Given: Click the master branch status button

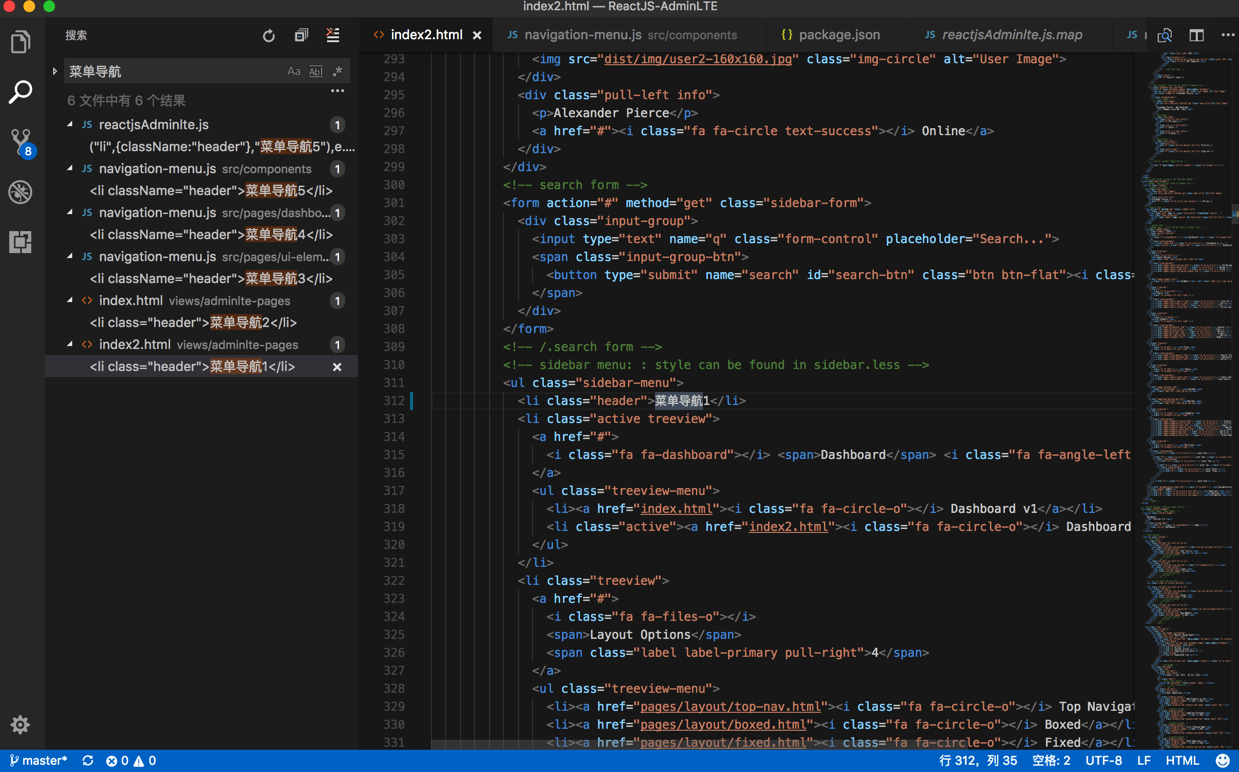Looking at the screenshot, I should pyautogui.click(x=39, y=761).
